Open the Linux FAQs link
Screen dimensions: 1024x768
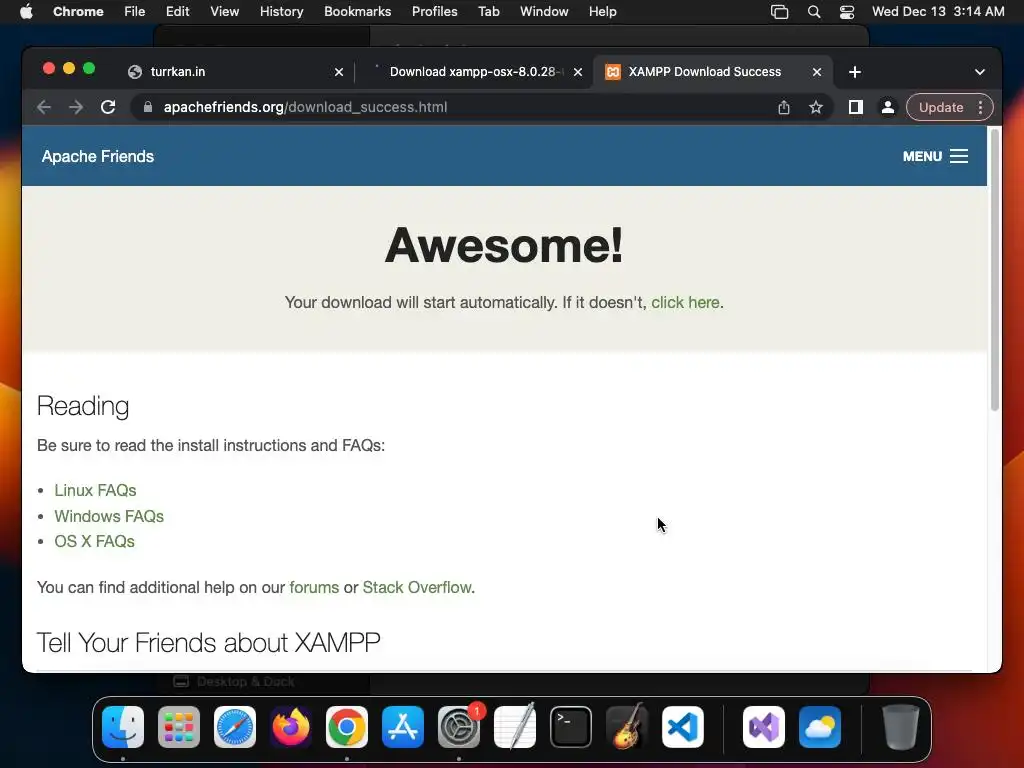(95, 490)
